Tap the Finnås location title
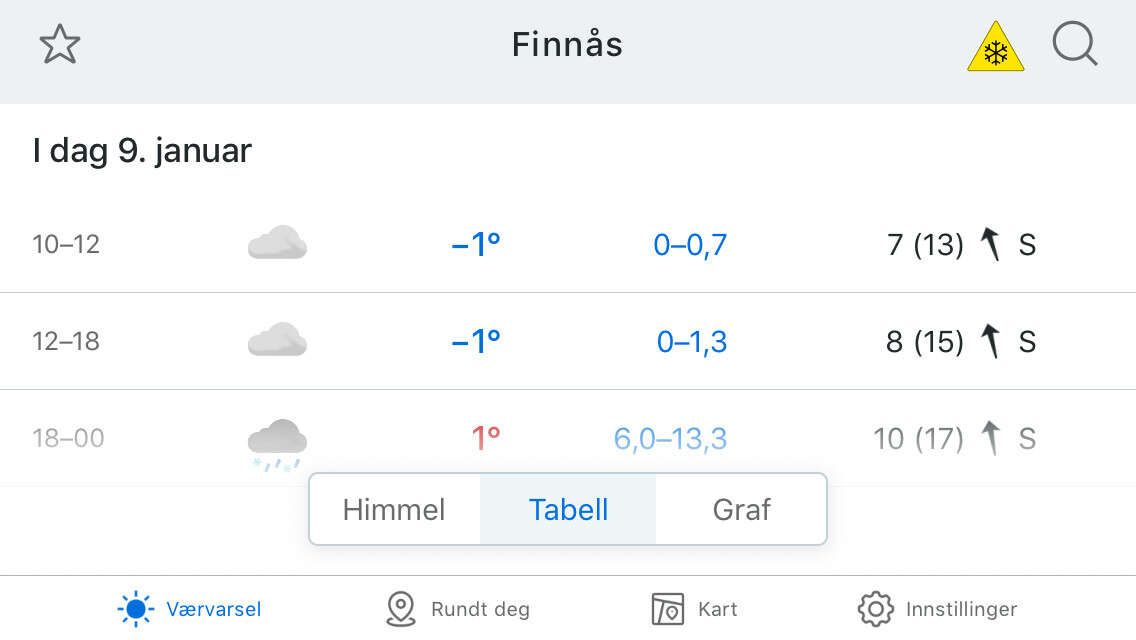Viewport: 1136px width, 640px height. (x=567, y=45)
